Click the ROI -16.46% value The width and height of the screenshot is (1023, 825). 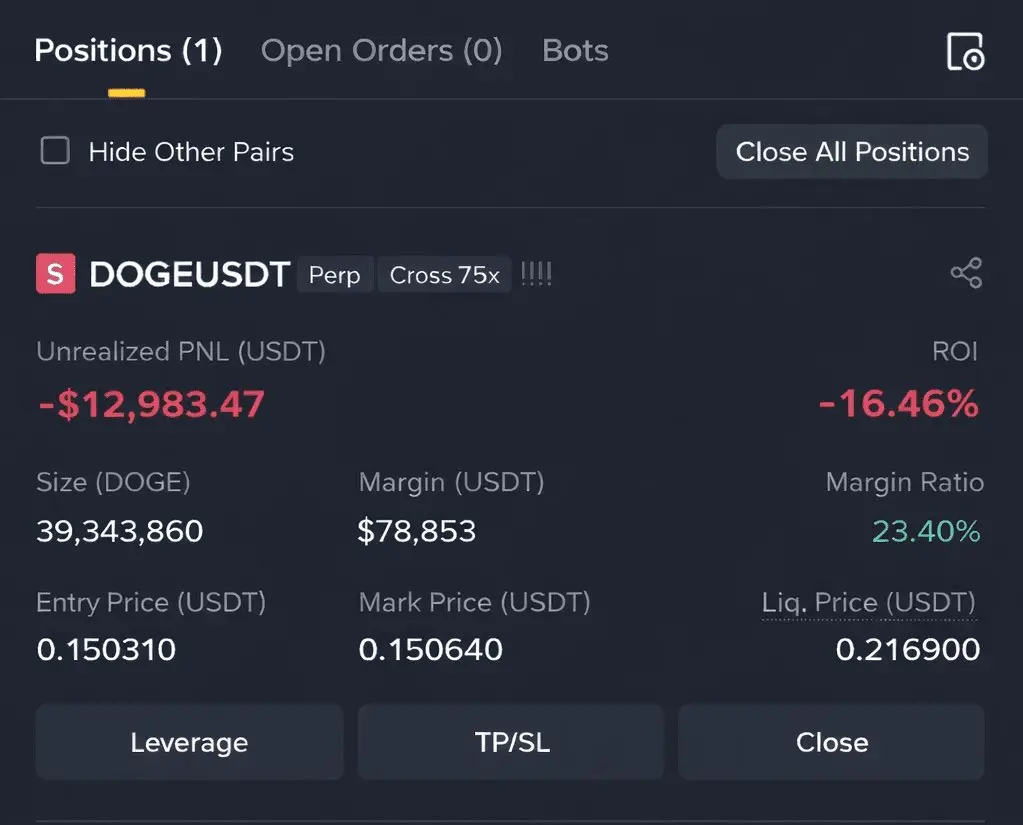pyautogui.click(x=898, y=404)
